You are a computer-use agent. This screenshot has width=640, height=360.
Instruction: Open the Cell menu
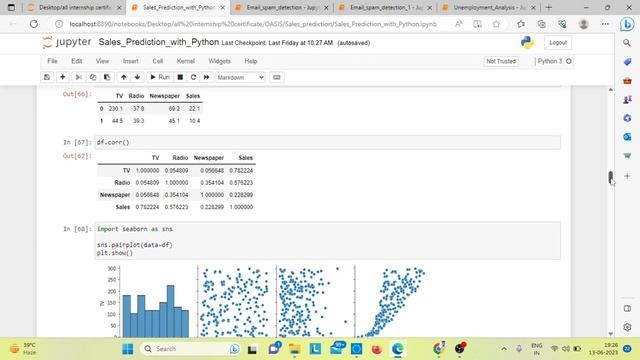(158, 61)
